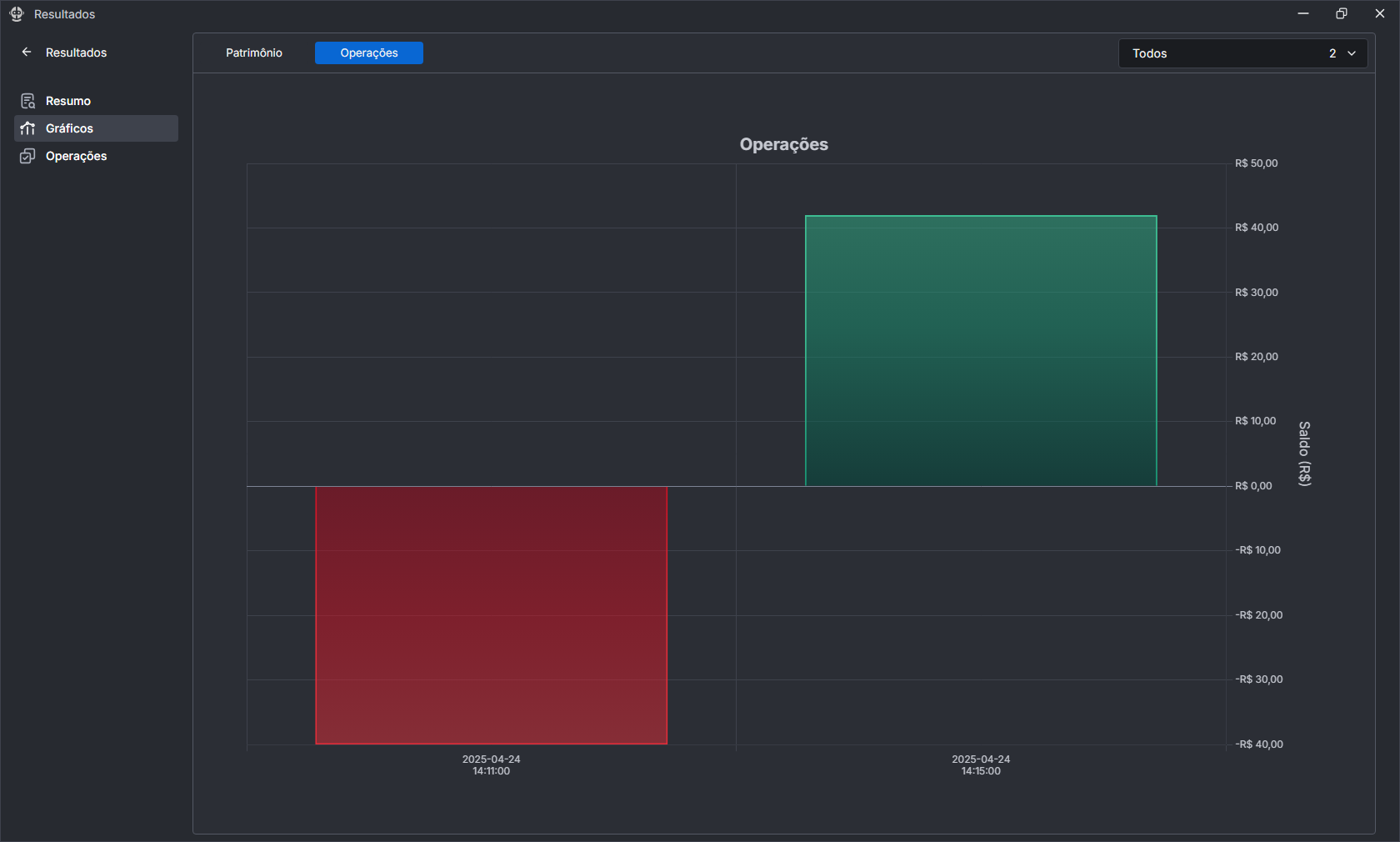
Task: Restore down the window
Action: pos(1342,14)
